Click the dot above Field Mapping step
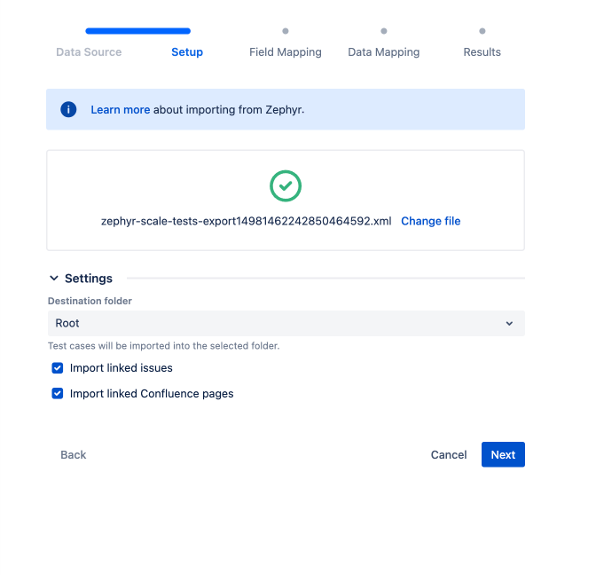613x575 pixels. [x=285, y=31]
